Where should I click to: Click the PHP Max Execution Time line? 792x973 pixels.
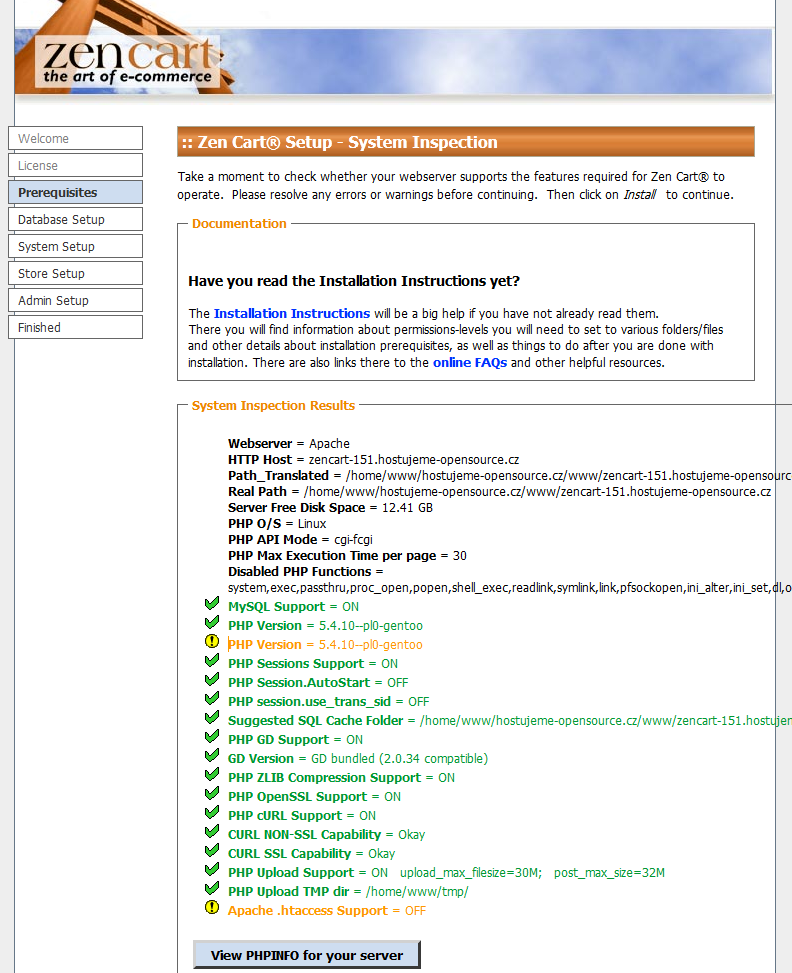click(347, 555)
